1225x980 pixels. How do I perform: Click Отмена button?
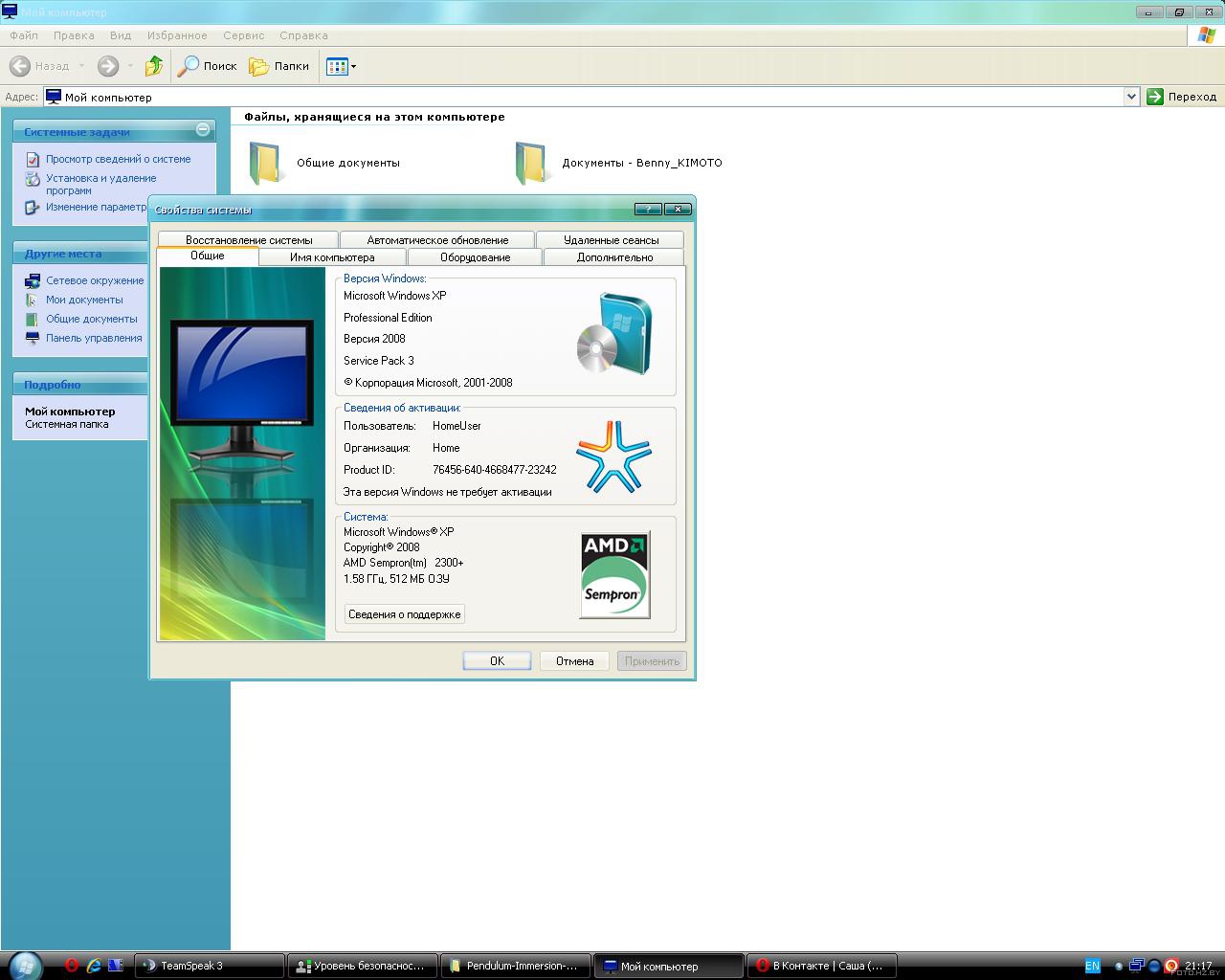pyautogui.click(x=575, y=661)
